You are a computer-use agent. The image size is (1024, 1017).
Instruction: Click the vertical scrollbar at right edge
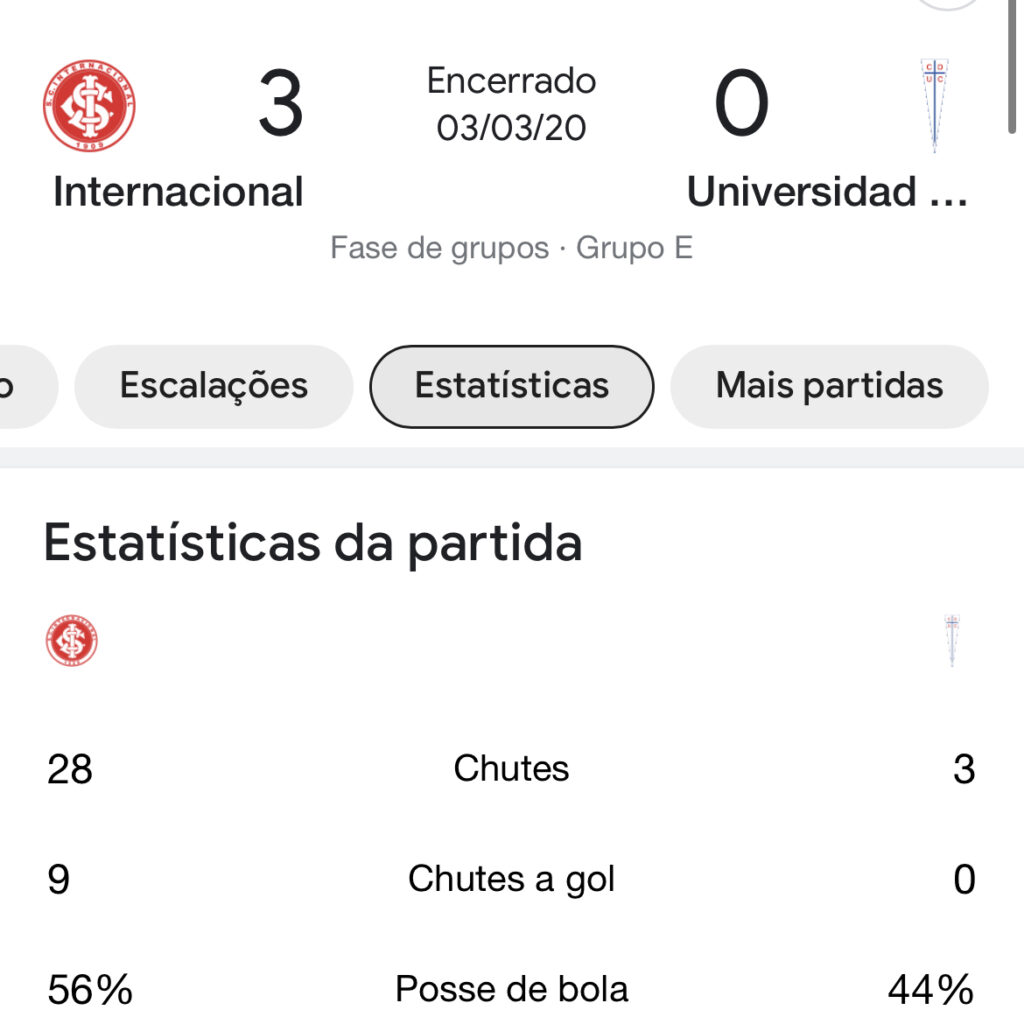click(x=1012, y=67)
